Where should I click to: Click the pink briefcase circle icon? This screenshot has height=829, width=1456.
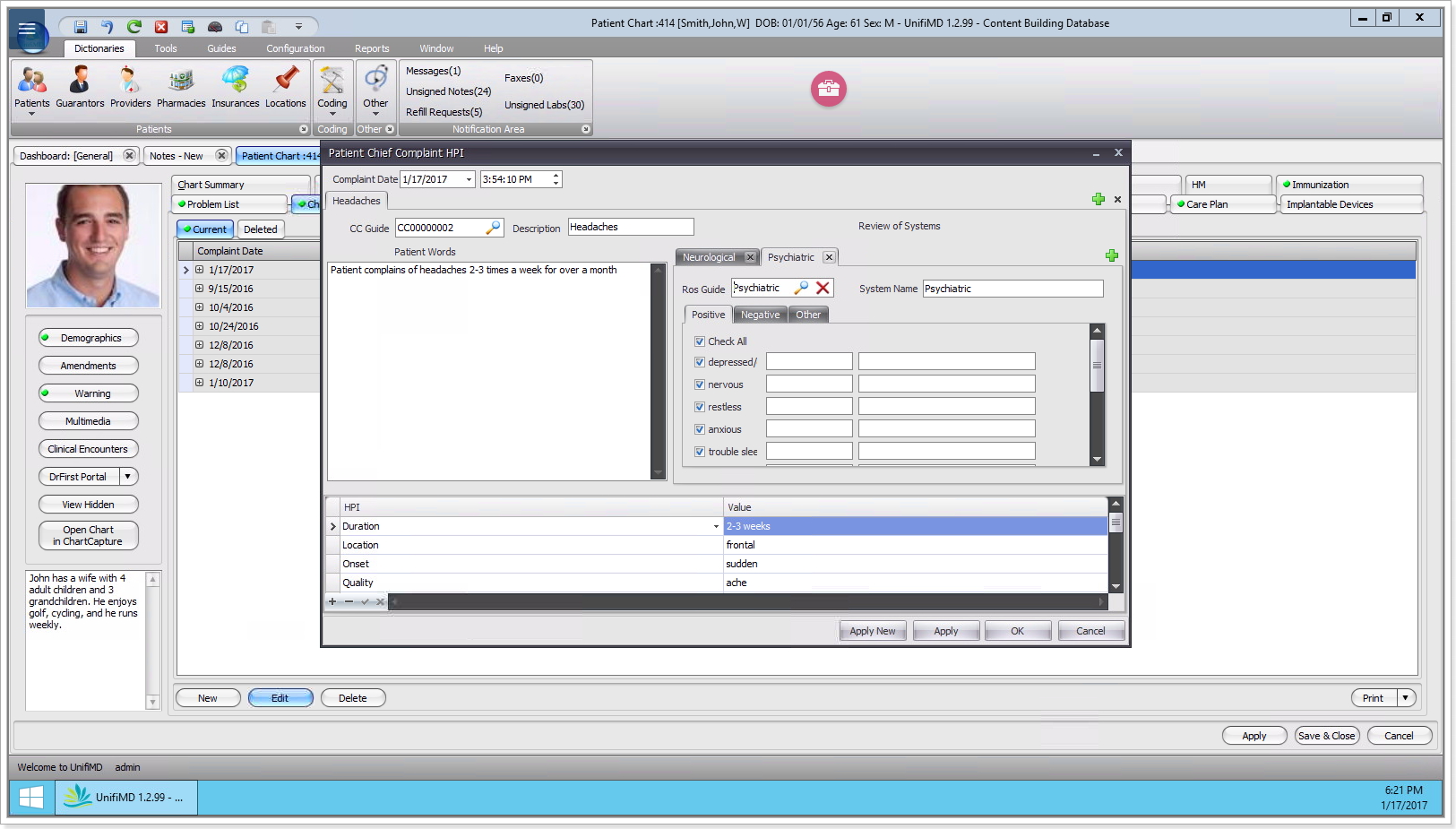tap(829, 89)
